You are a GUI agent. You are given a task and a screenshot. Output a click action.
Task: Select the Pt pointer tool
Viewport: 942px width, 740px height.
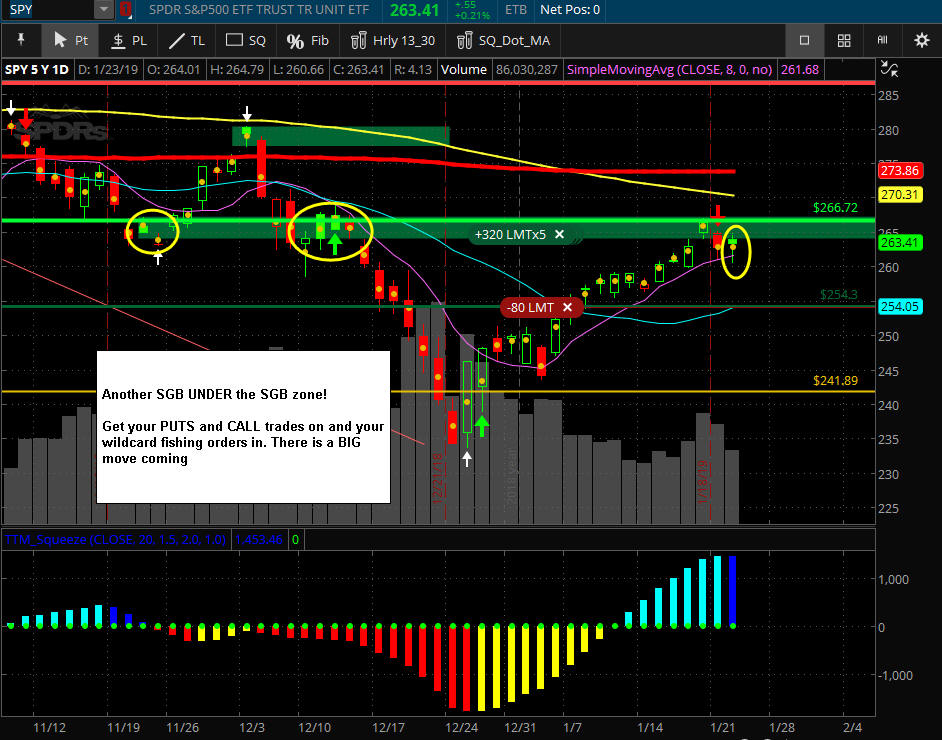(71, 40)
